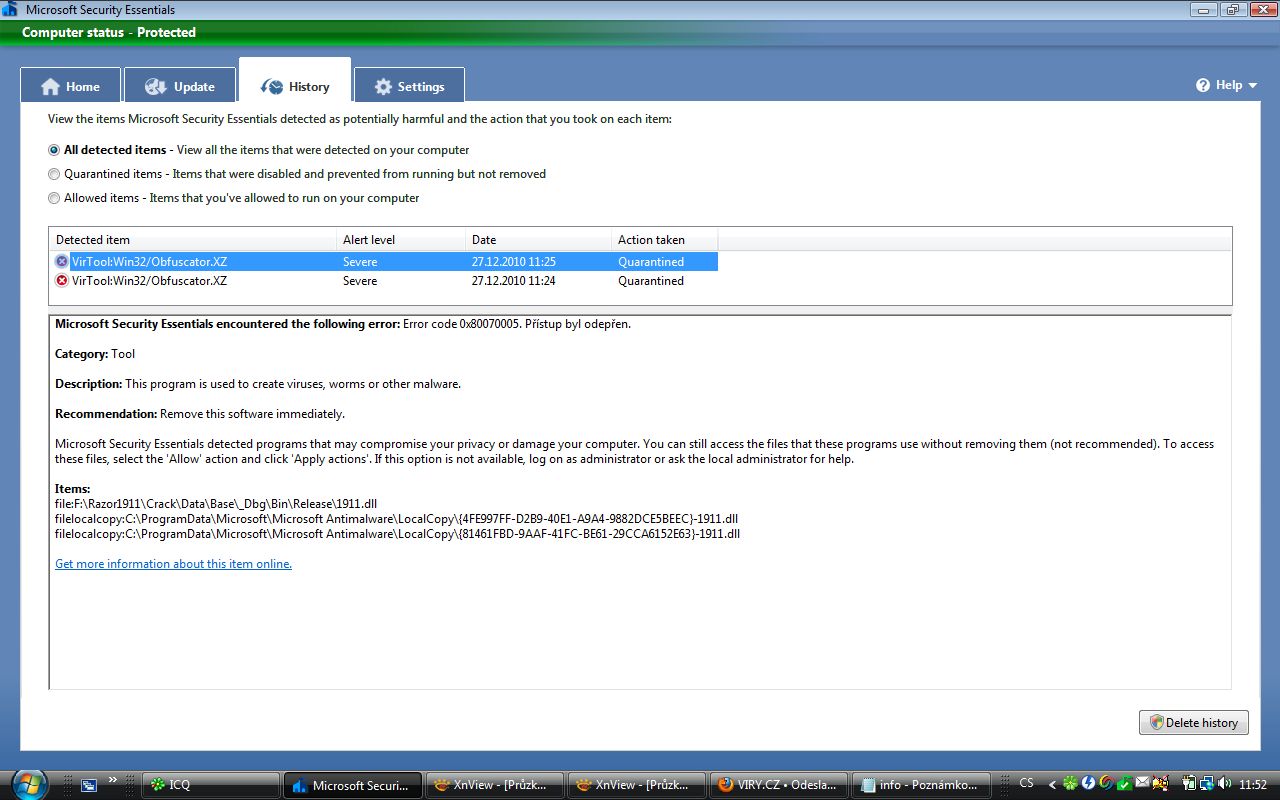Switch to the Firefox VIRY.CZ taskbar window

[779, 785]
